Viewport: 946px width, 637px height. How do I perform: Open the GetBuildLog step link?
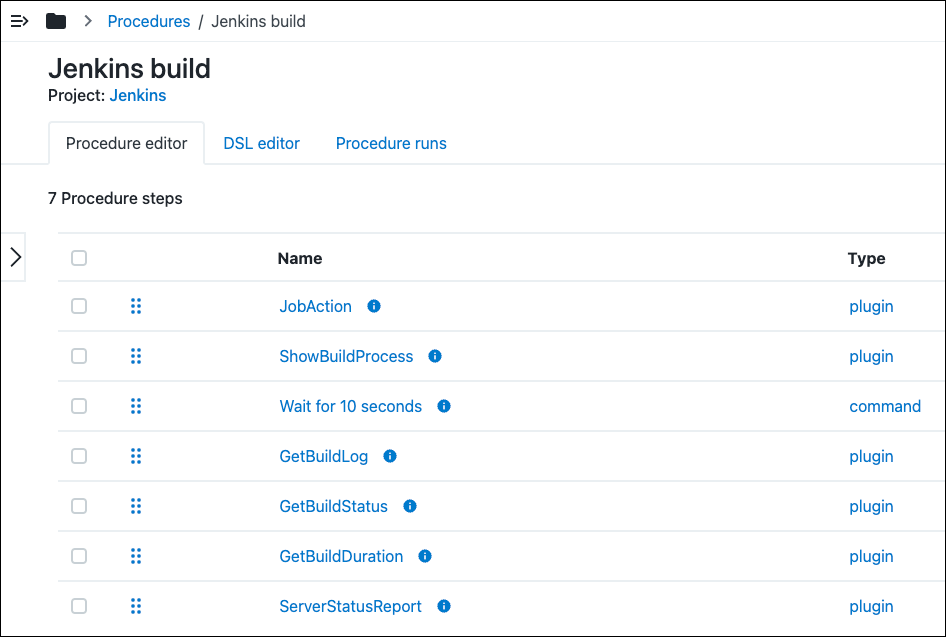[323, 457]
